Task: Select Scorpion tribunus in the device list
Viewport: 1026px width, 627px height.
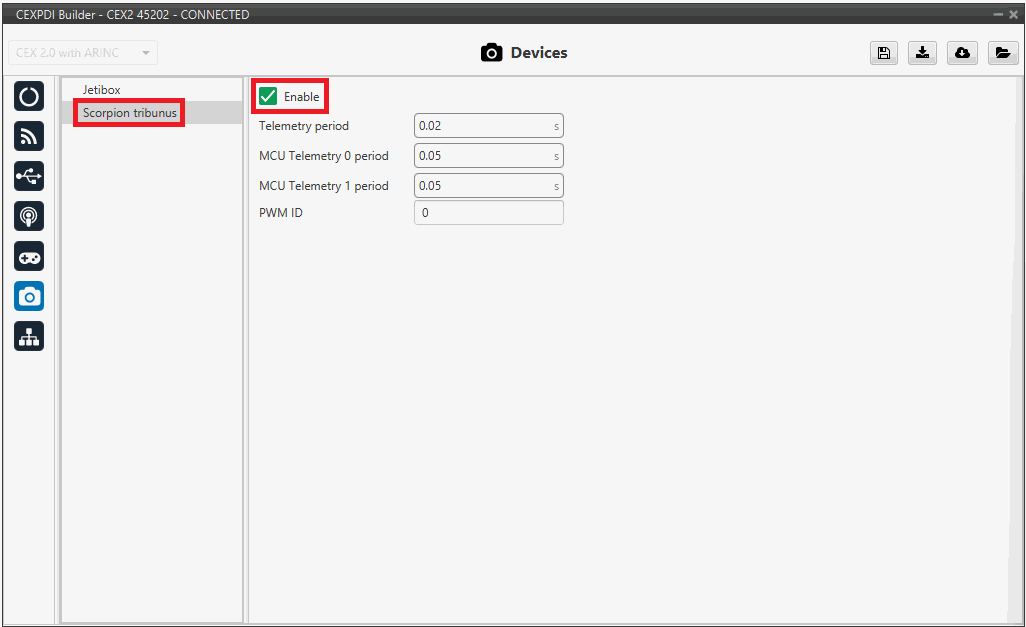Action: [x=130, y=113]
